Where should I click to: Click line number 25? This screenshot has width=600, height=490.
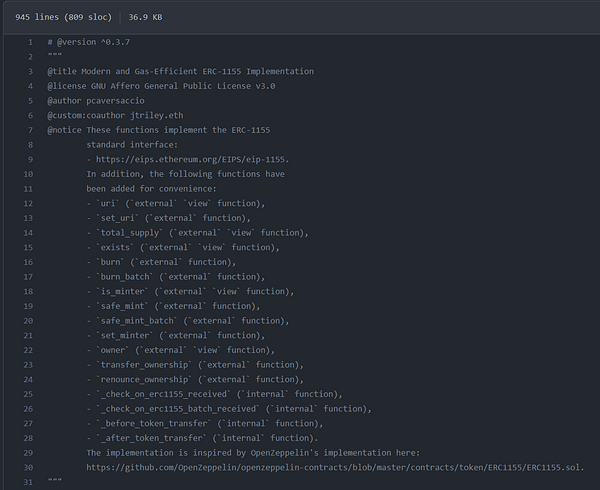point(28,394)
